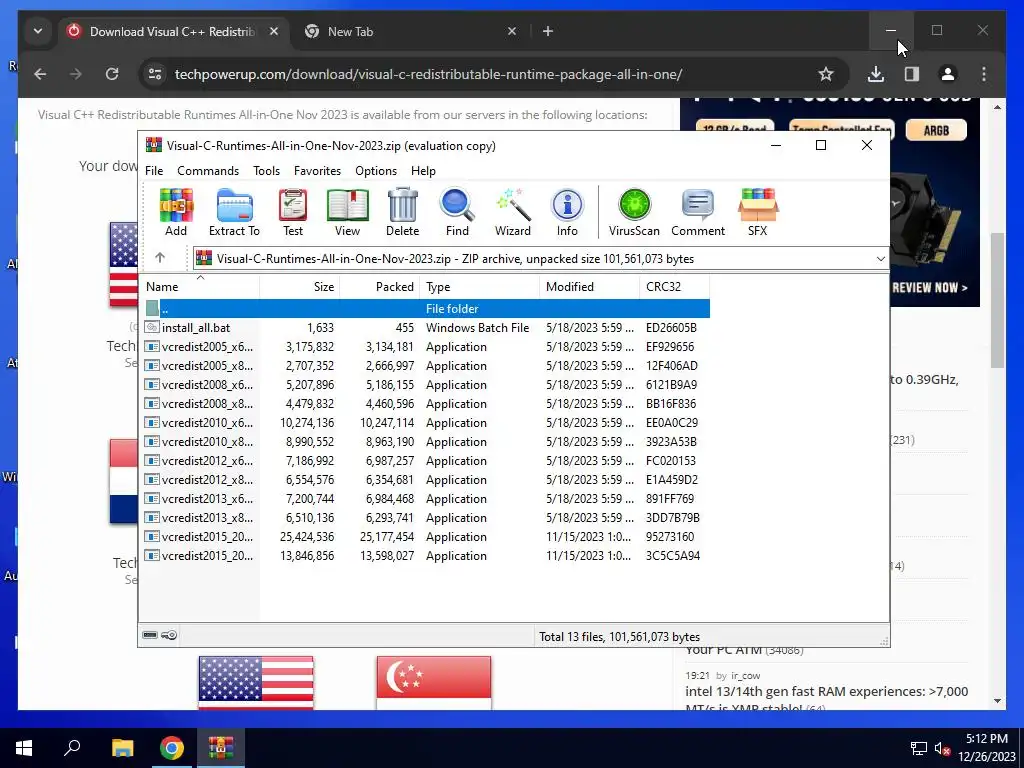Click the Comment toolbar icon
1024x768 pixels.
(x=697, y=212)
